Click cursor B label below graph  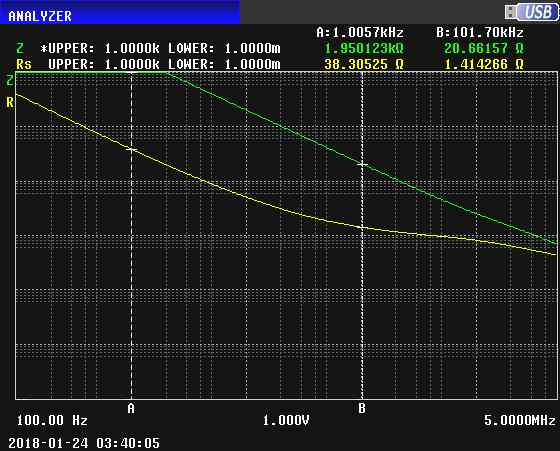pos(362,408)
